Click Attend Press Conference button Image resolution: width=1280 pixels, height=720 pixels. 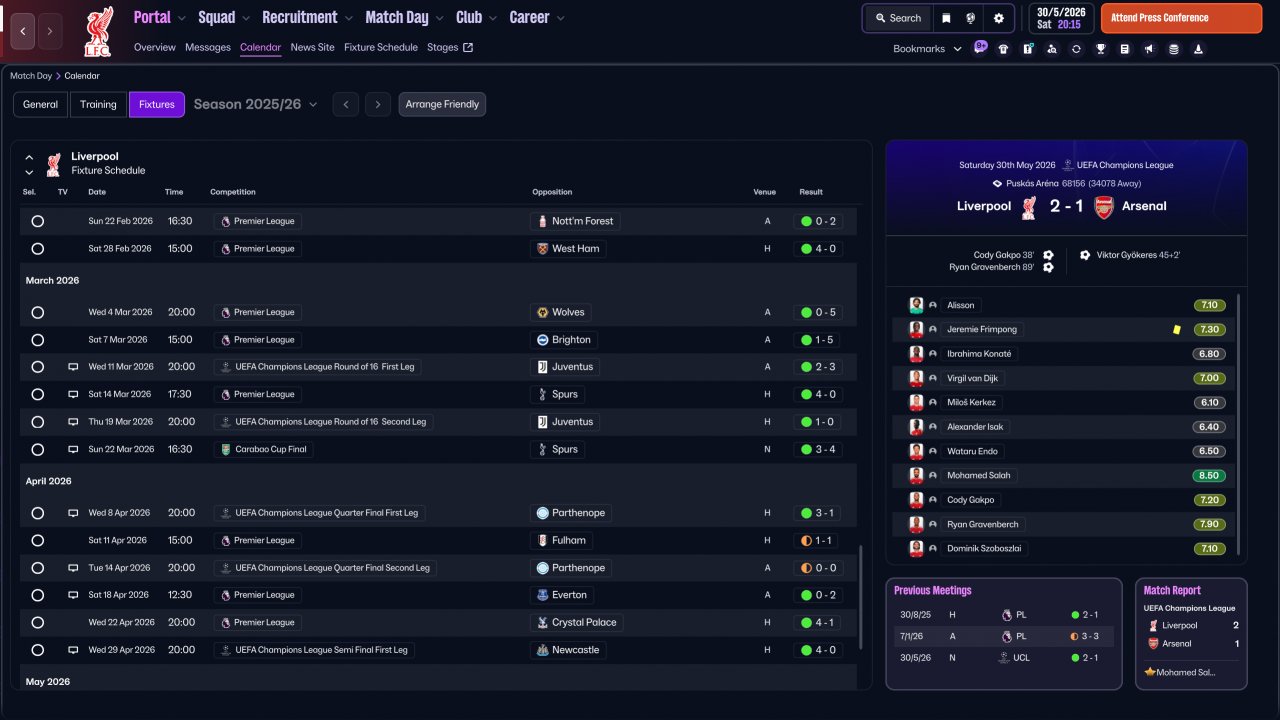pyautogui.click(x=1181, y=18)
